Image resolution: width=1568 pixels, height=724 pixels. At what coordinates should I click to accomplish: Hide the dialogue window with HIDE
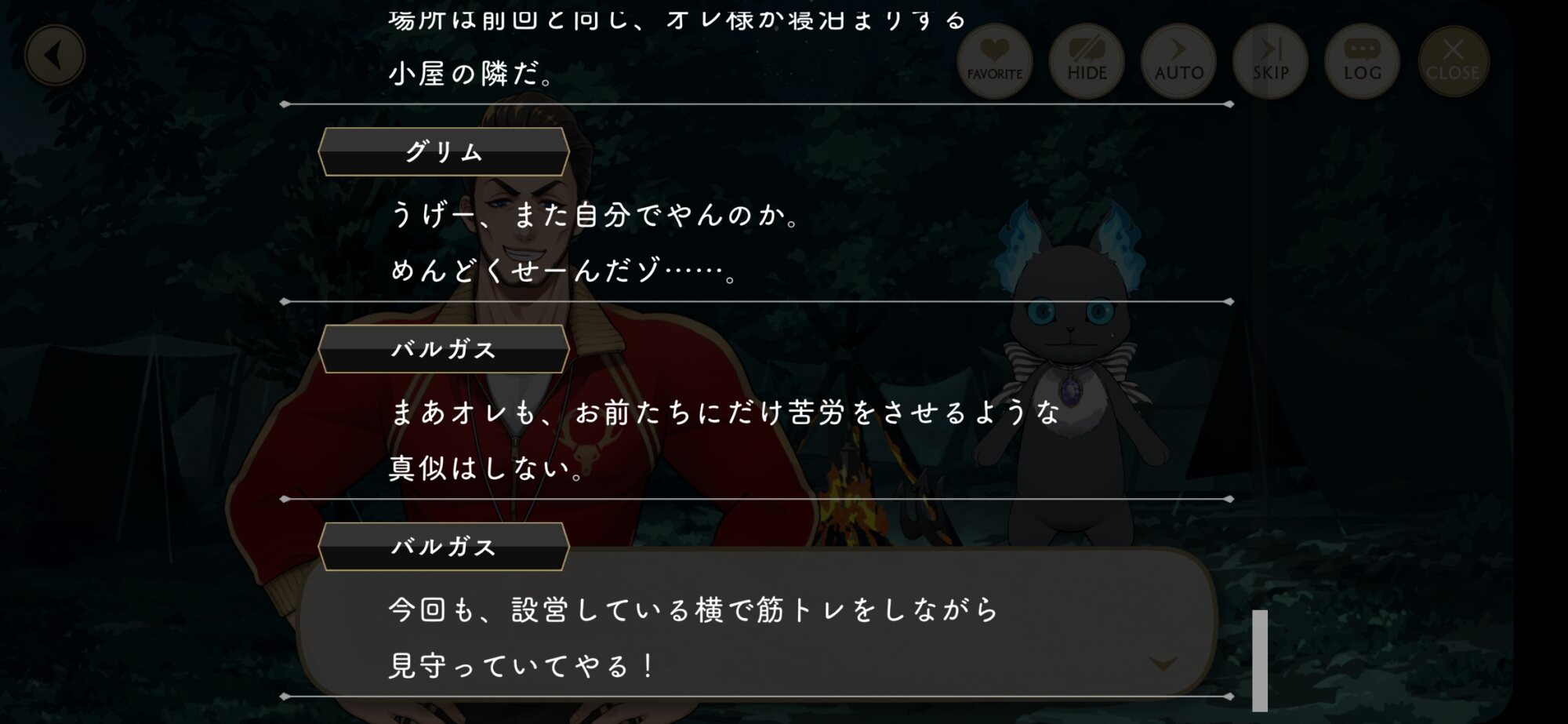pos(1087,61)
